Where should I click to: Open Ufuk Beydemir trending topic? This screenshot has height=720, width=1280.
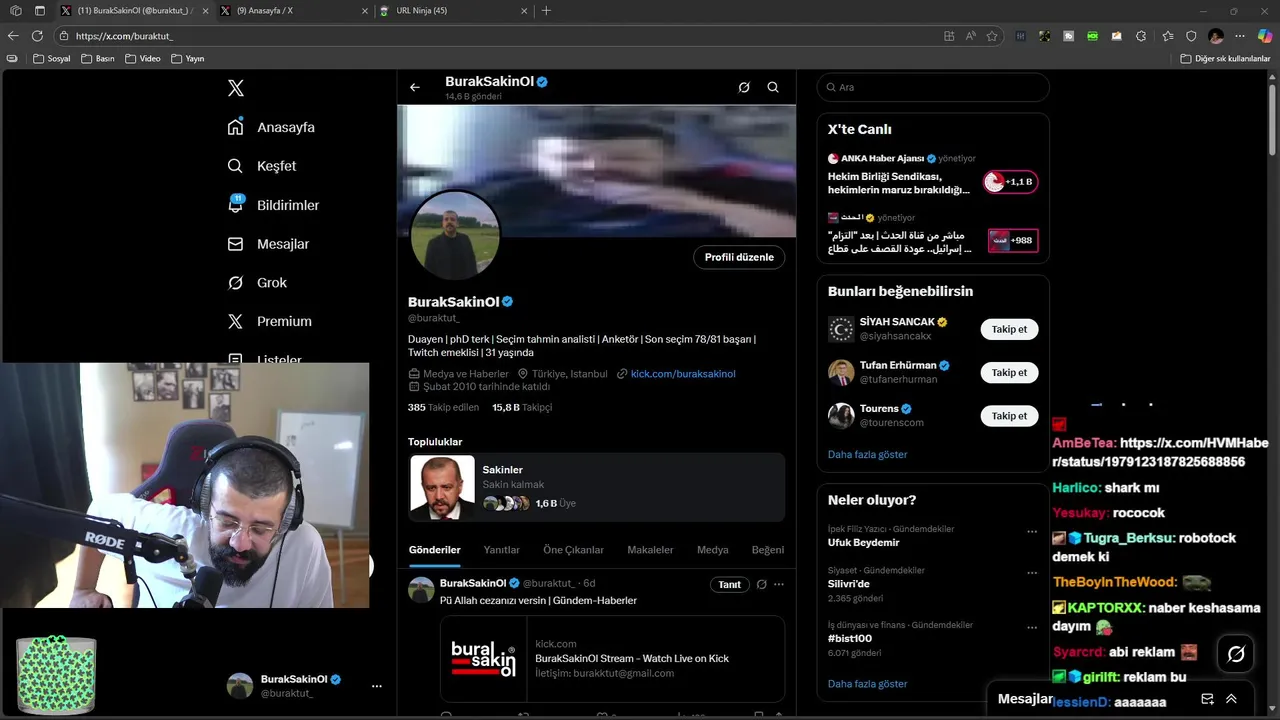point(864,542)
